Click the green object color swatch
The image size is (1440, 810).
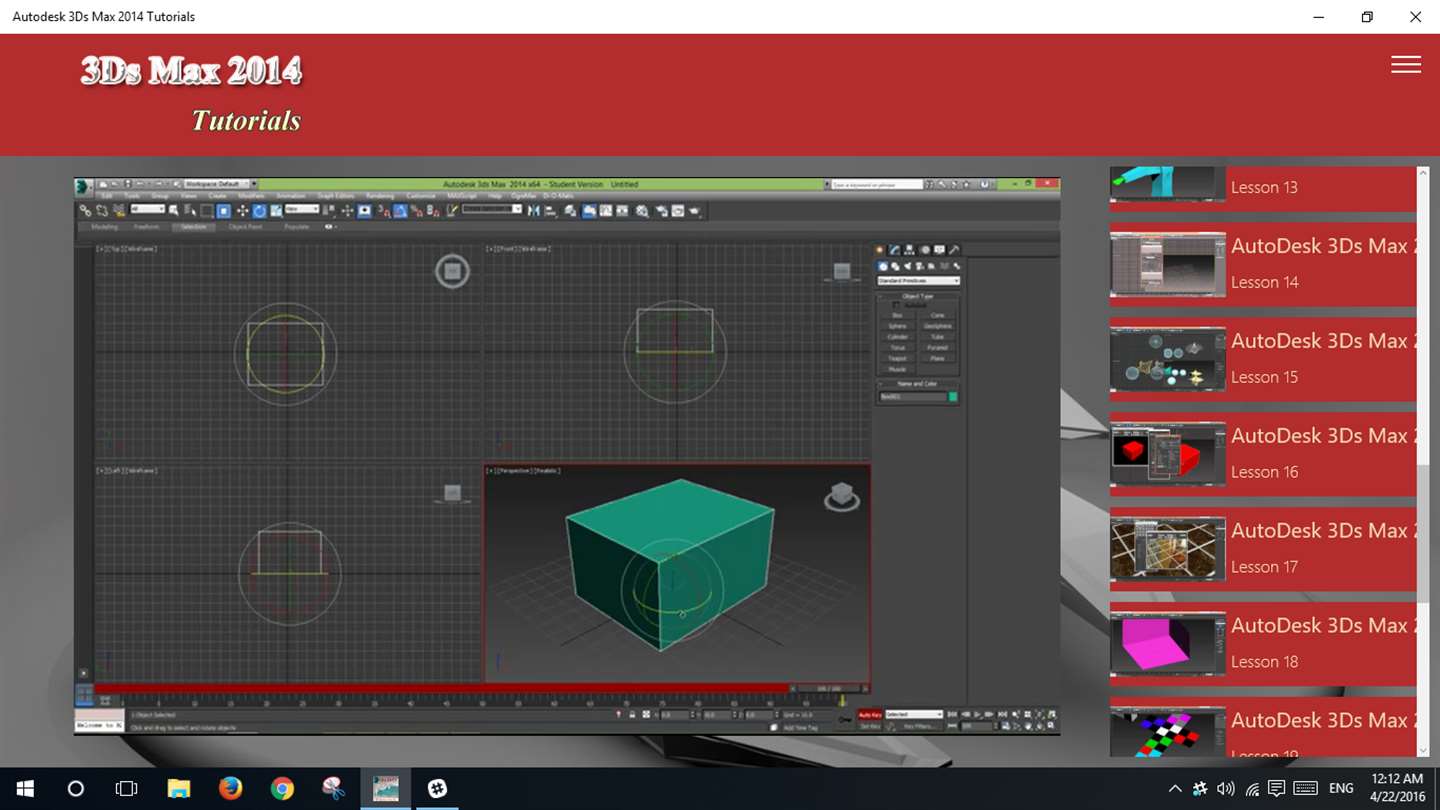(953, 397)
